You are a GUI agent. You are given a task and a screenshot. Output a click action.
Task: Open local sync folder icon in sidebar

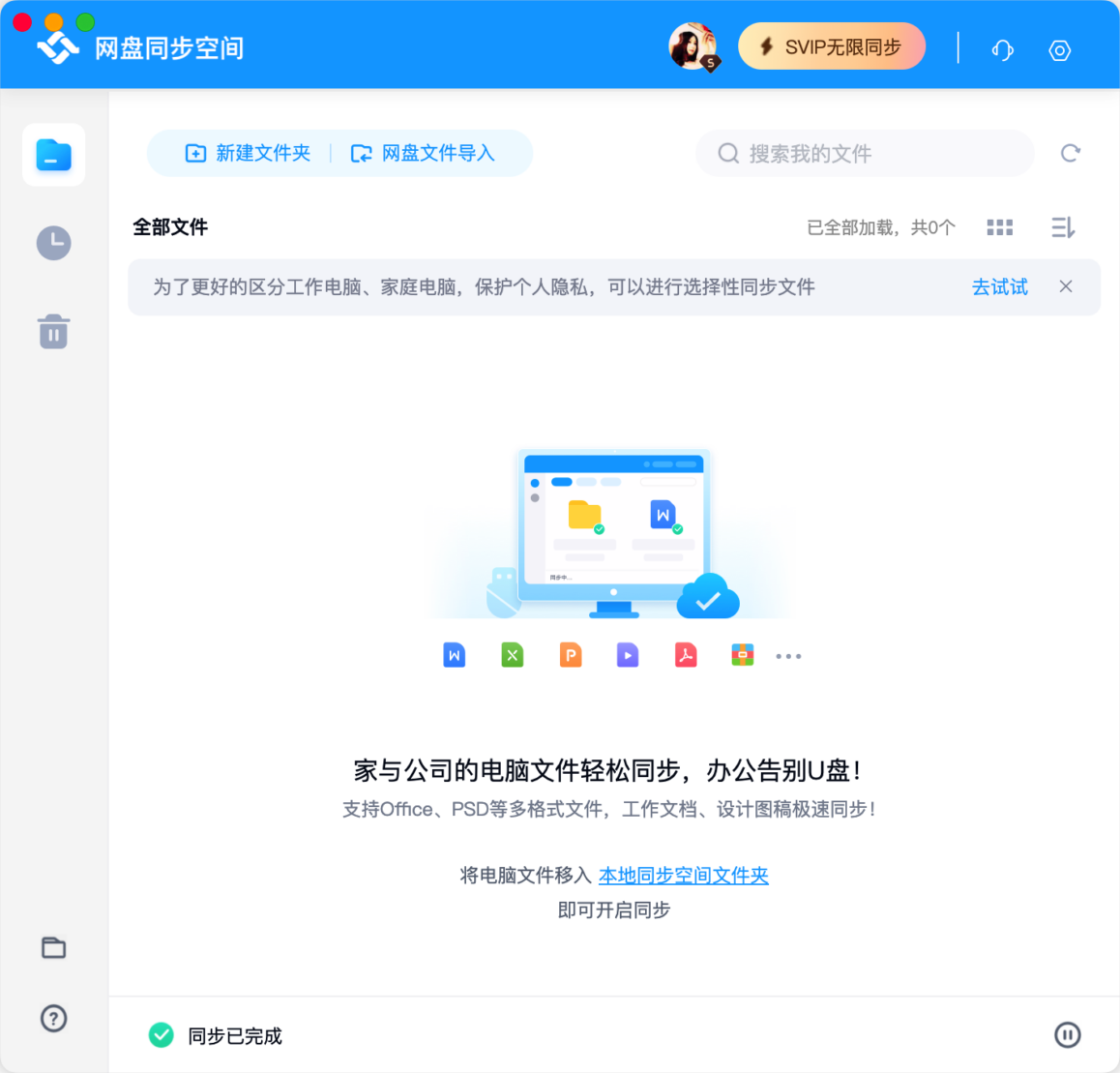[x=53, y=947]
